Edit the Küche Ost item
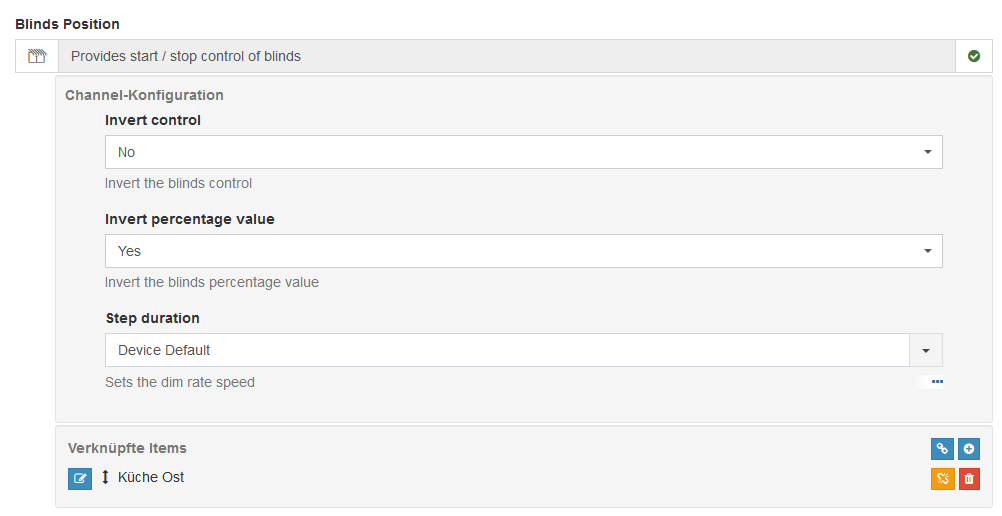The width and height of the screenshot is (1002, 516). [80, 479]
